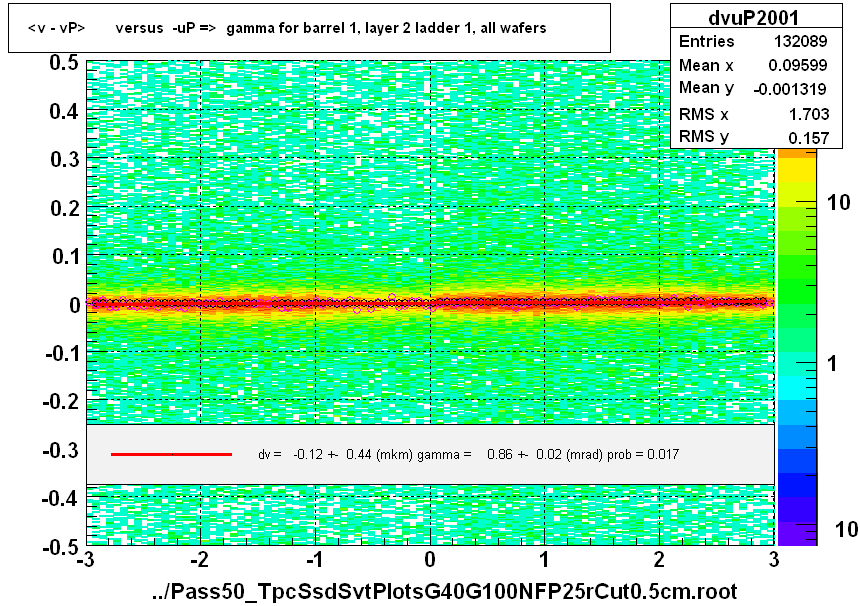Click the RMS x 1.703 row
The height and width of the screenshot is (606, 860).
[x=753, y=114]
